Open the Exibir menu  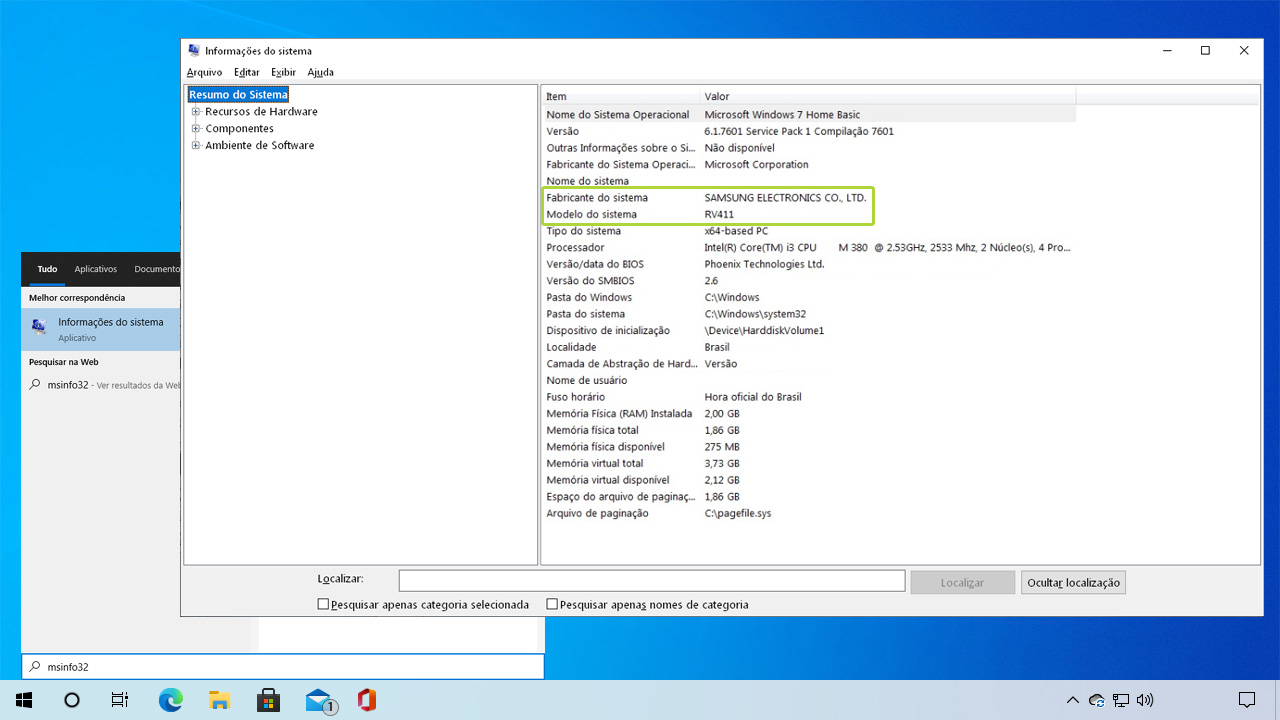284,72
